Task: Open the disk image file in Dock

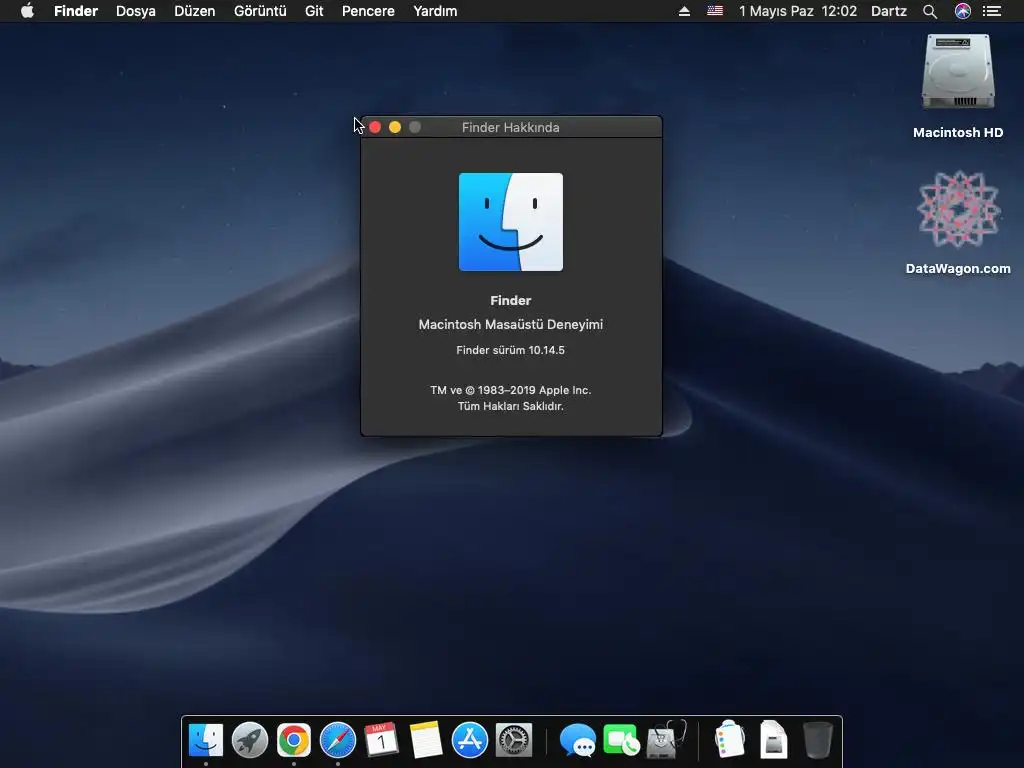Action: [774, 739]
